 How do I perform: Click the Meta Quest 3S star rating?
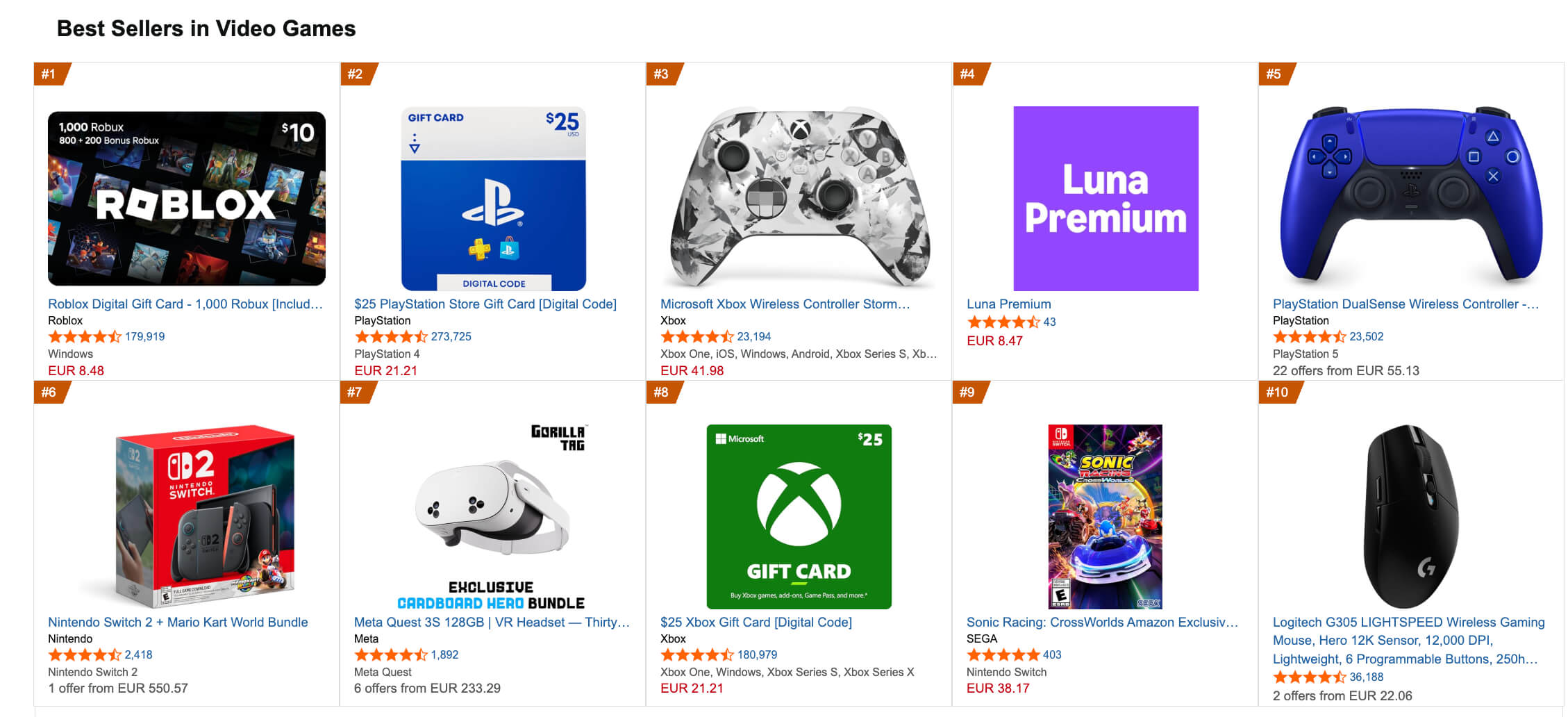(390, 655)
